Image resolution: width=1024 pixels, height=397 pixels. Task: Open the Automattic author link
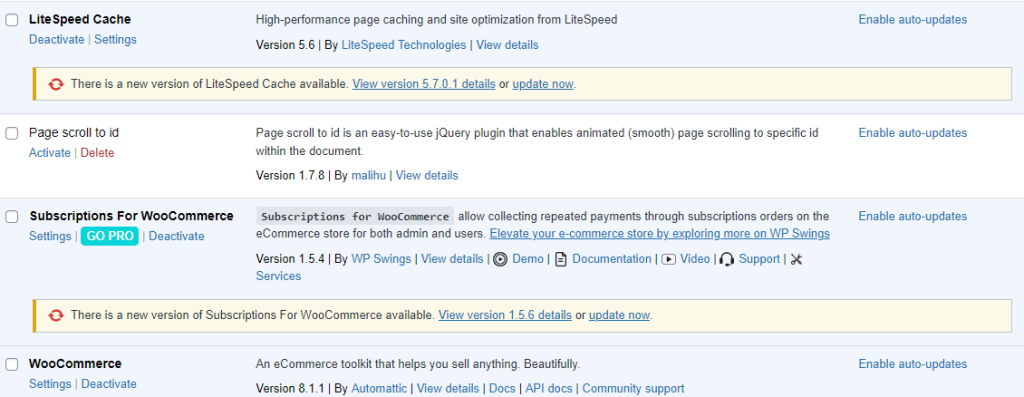click(379, 389)
